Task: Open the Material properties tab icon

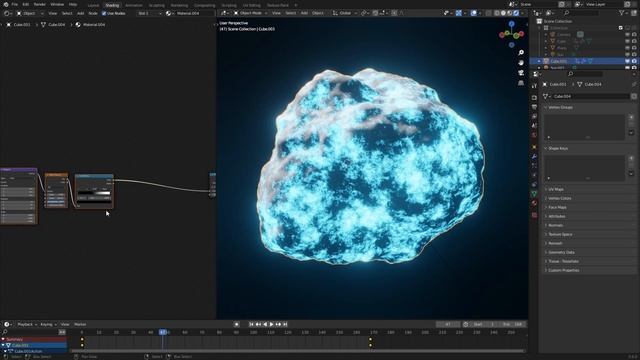Action: (534, 203)
